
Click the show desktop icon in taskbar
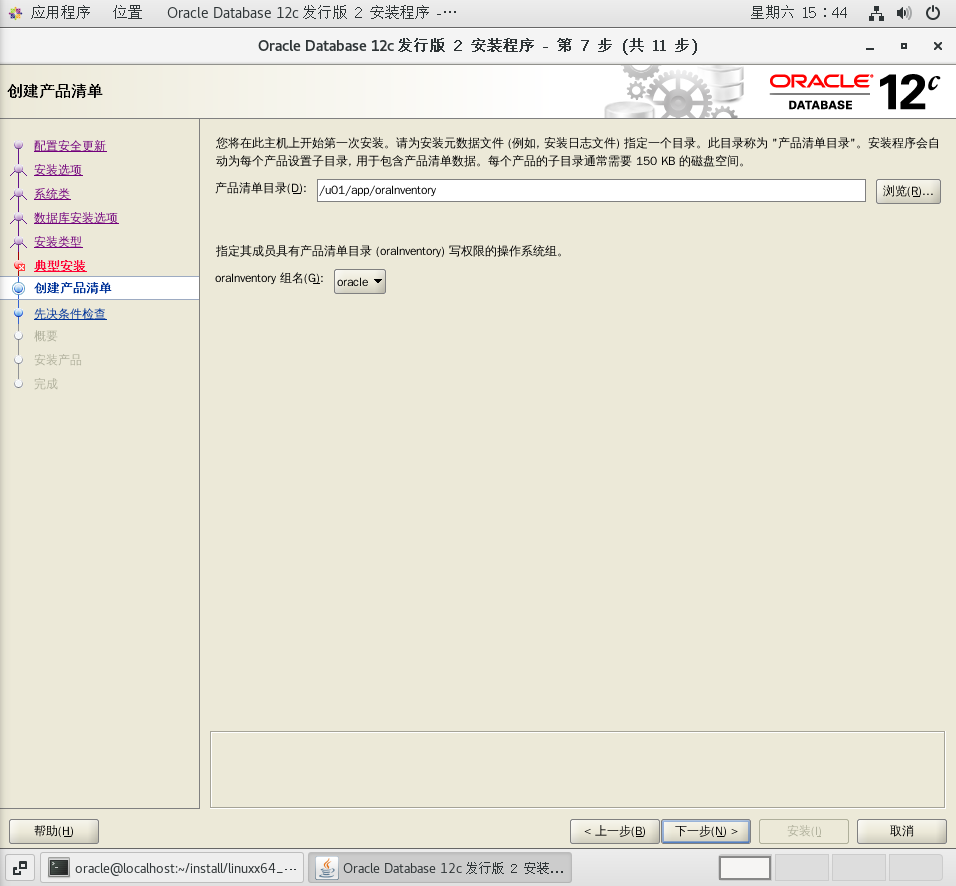(x=20, y=867)
